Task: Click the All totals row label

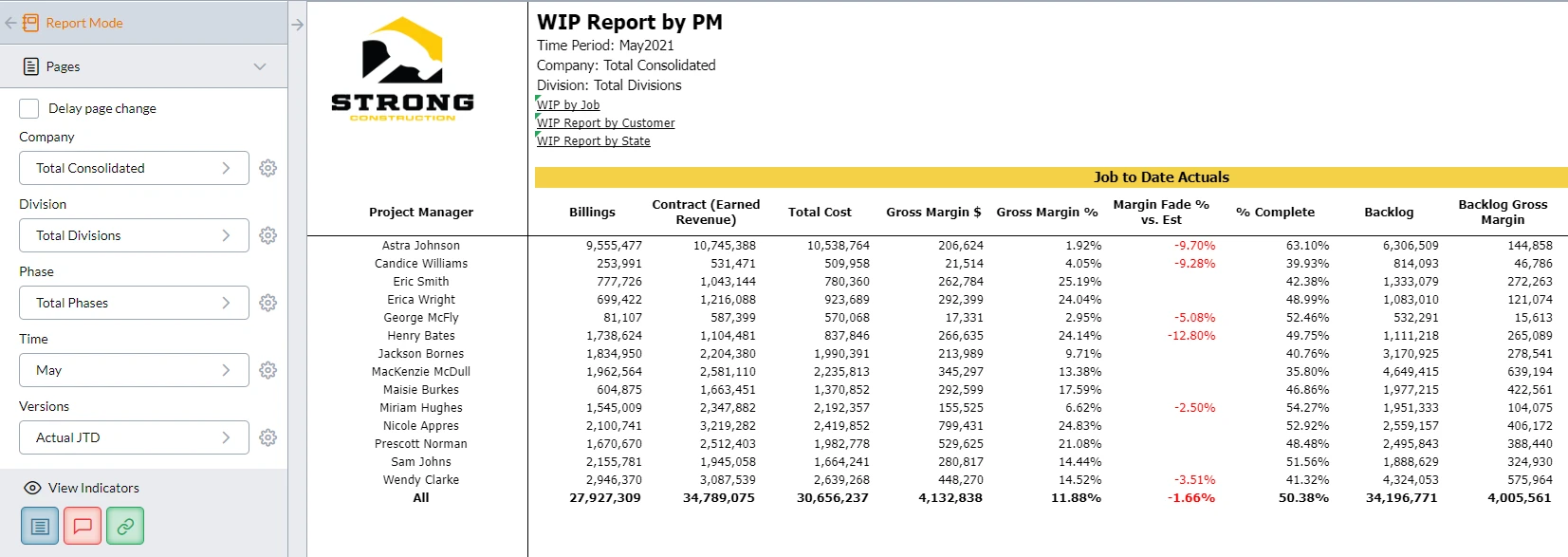Action: click(x=421, y=498)
